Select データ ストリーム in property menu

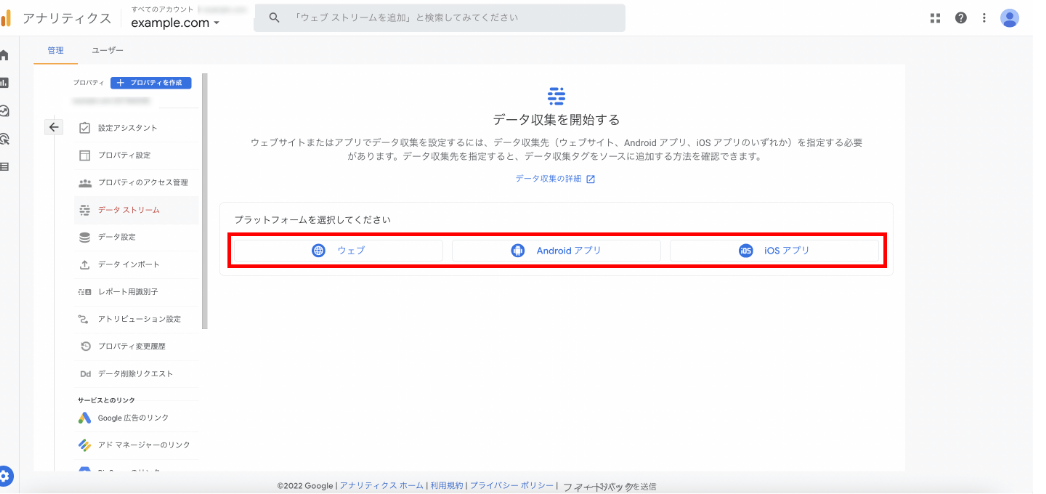[136, 209]
